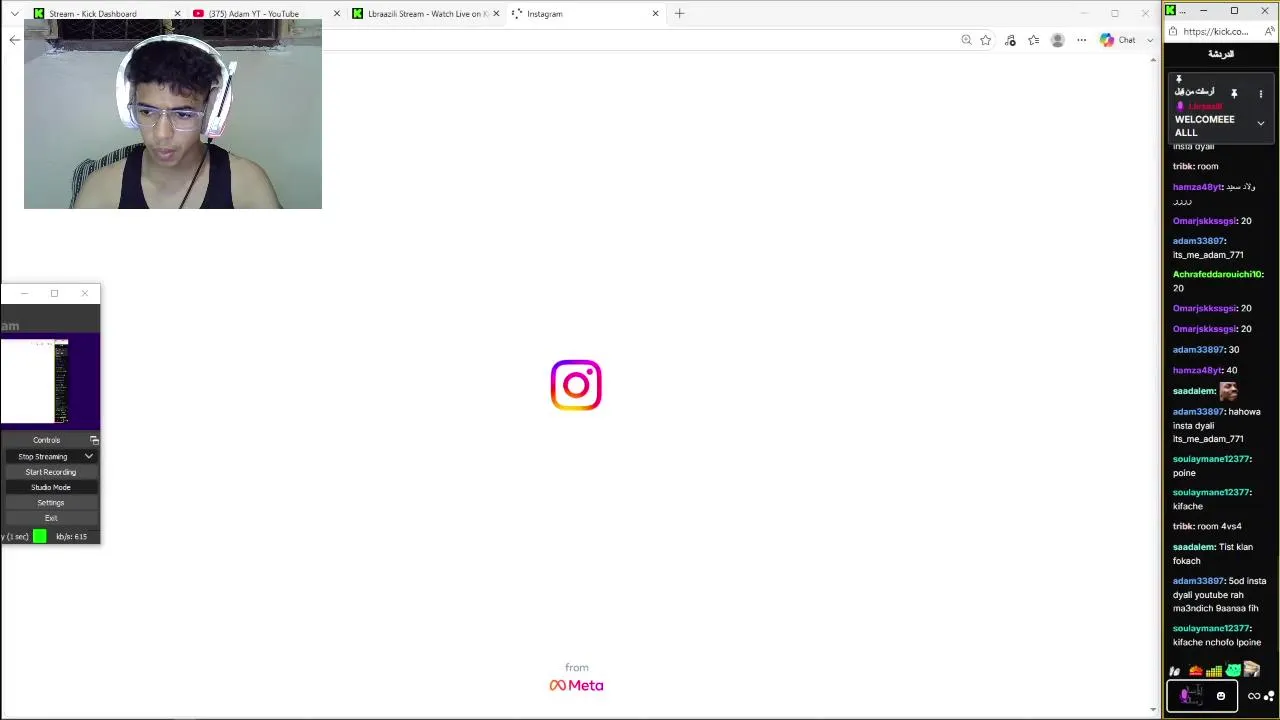Click username adam33897 saying 30

pos(1198,350)
